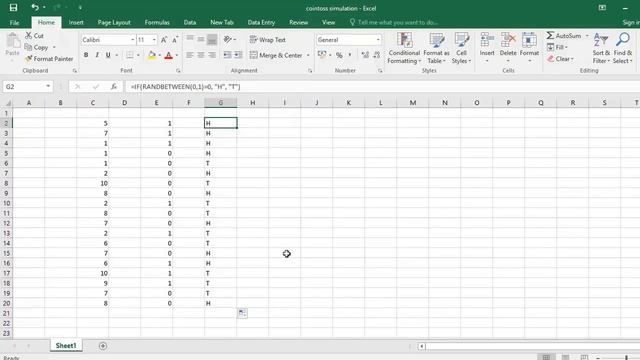Image resolution: width=640 pixels, height=360 pixels.
Task: Undo the last action
Action: point(35,7)
